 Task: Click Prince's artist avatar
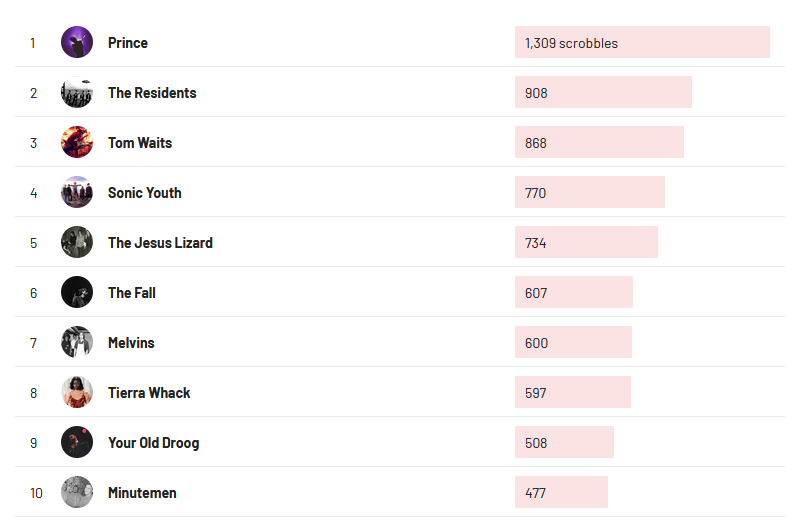[x=77, y=42]
